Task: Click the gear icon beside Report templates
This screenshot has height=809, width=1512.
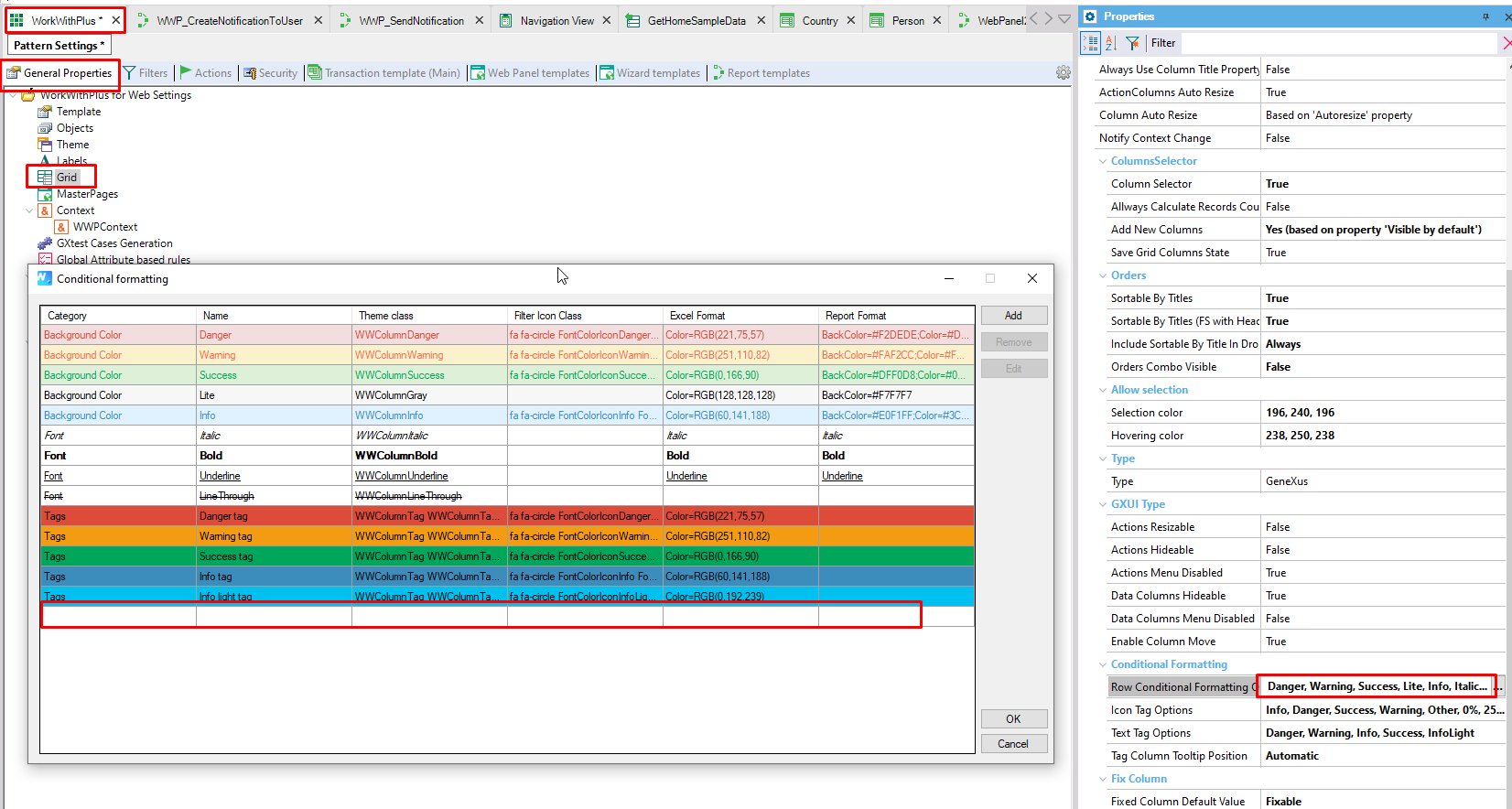Action: [x=1063, y=72]
